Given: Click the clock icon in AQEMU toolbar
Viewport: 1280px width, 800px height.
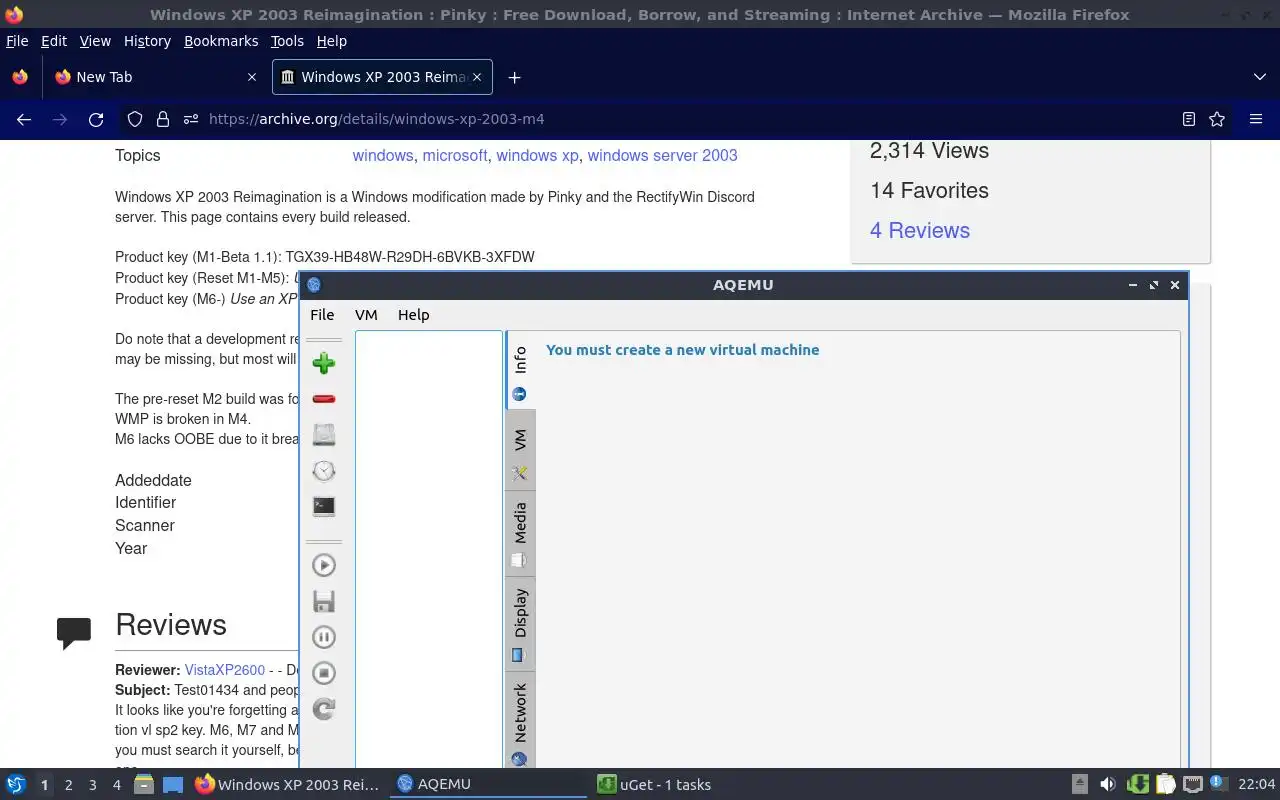Looking at the screenshot, I should point(323,471).
